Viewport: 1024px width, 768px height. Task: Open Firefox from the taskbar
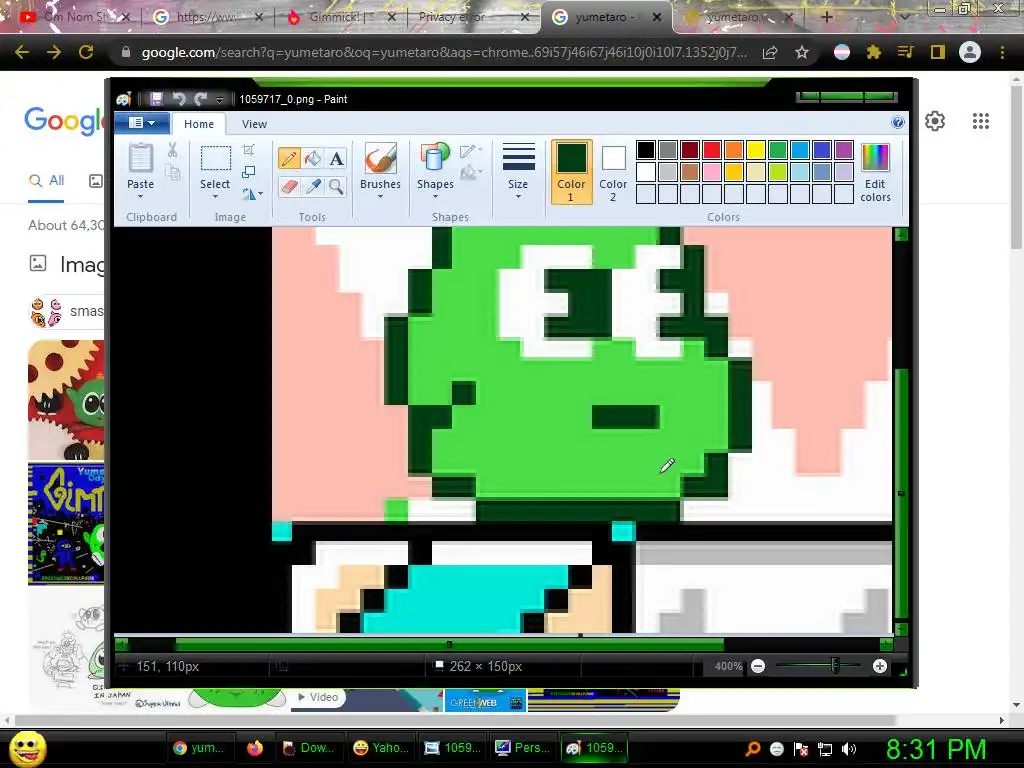[255, 748]
